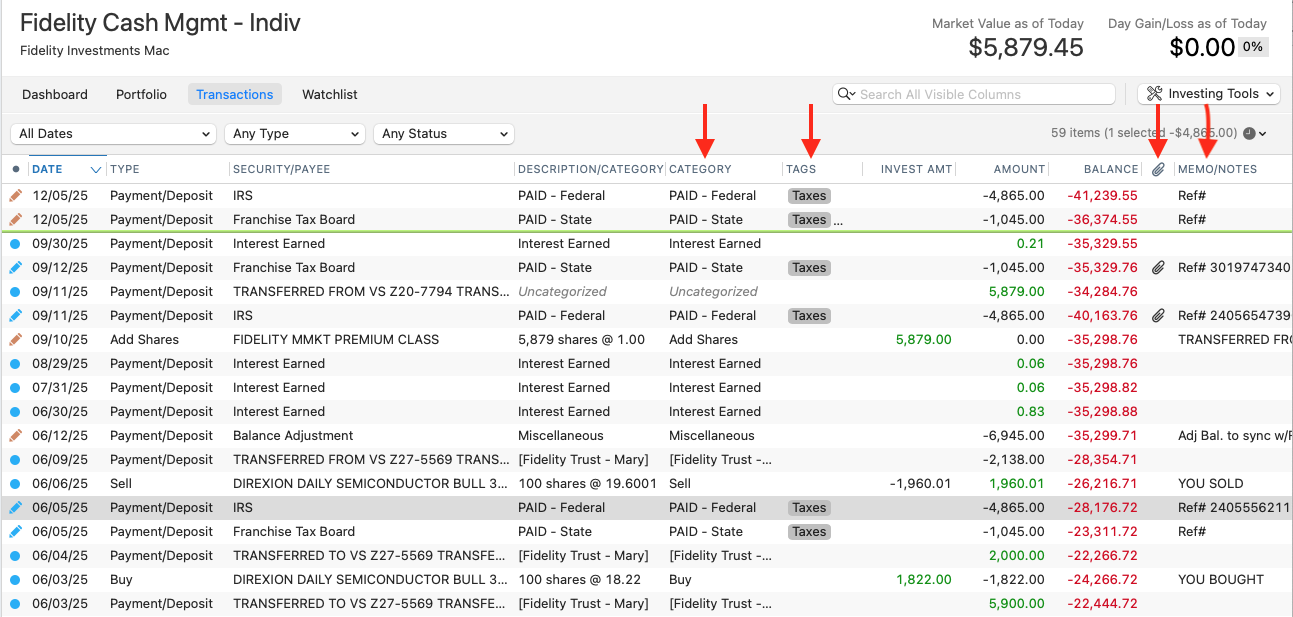This screenshot has width=1293, height=617.
Task: Click the status dot column header
Action: [x=15, y=170]
